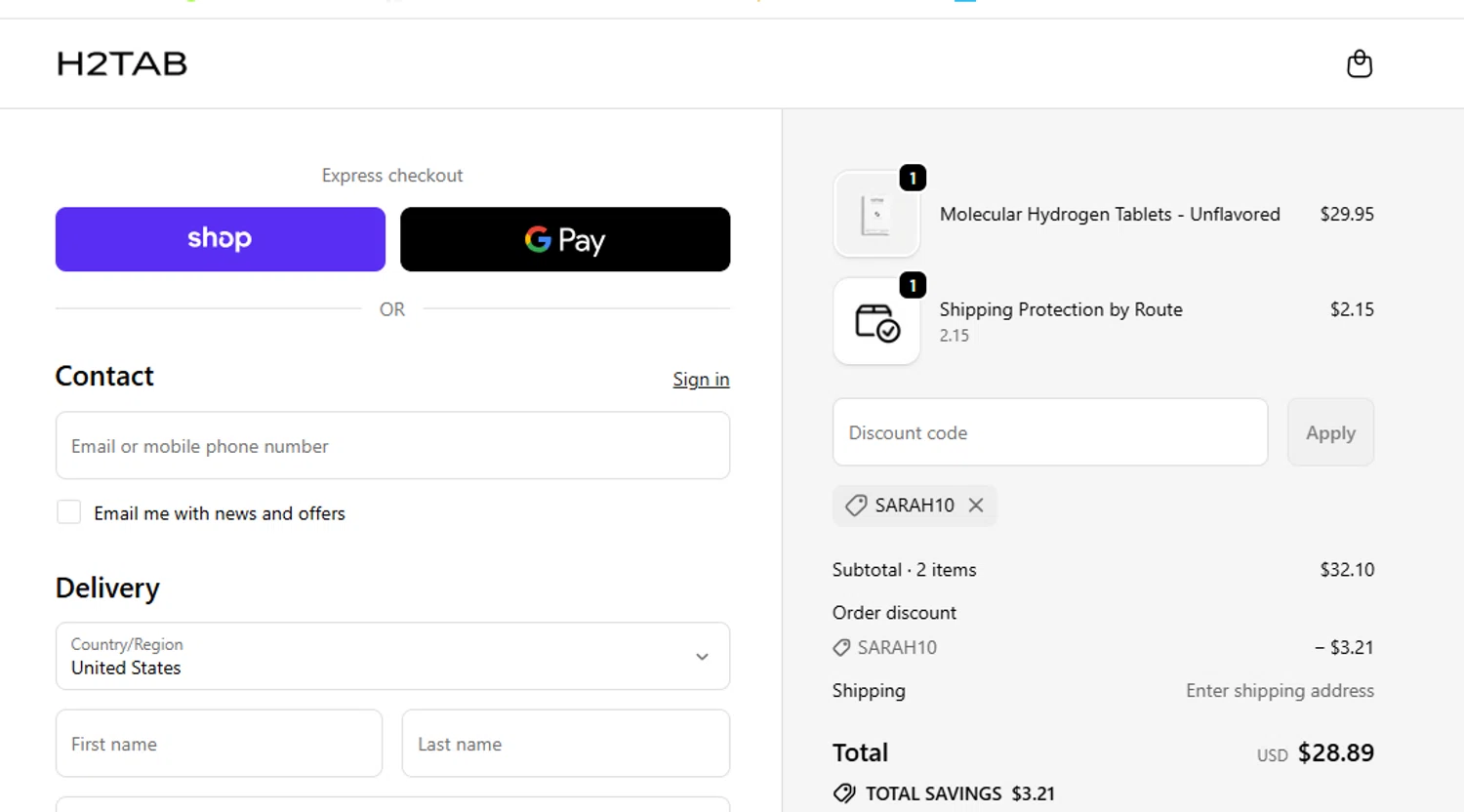
Task: Open the Sign in link
Action: (x=701, y=380)
